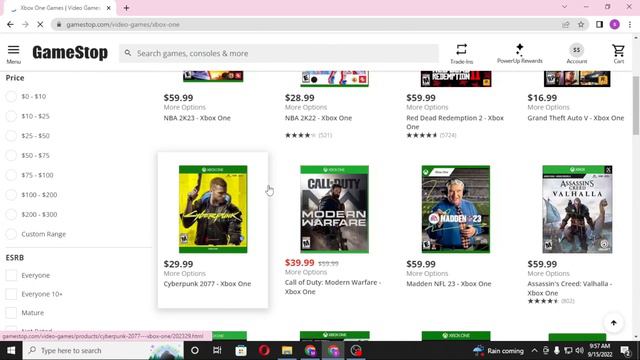Click the Modern Warfare cover image
Screen dimensions: 640x360
coord(334,209)
